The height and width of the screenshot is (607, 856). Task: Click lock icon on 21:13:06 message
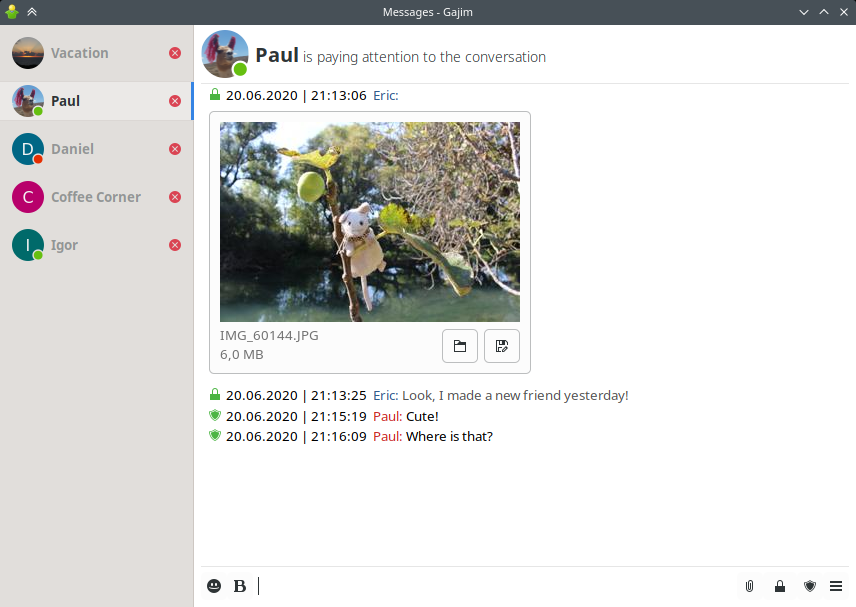[x=215, y=94]
